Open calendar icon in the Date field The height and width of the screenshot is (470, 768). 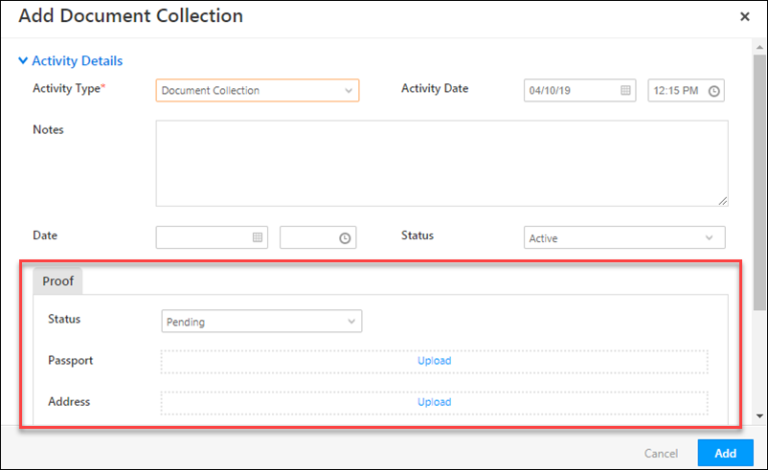257,237
